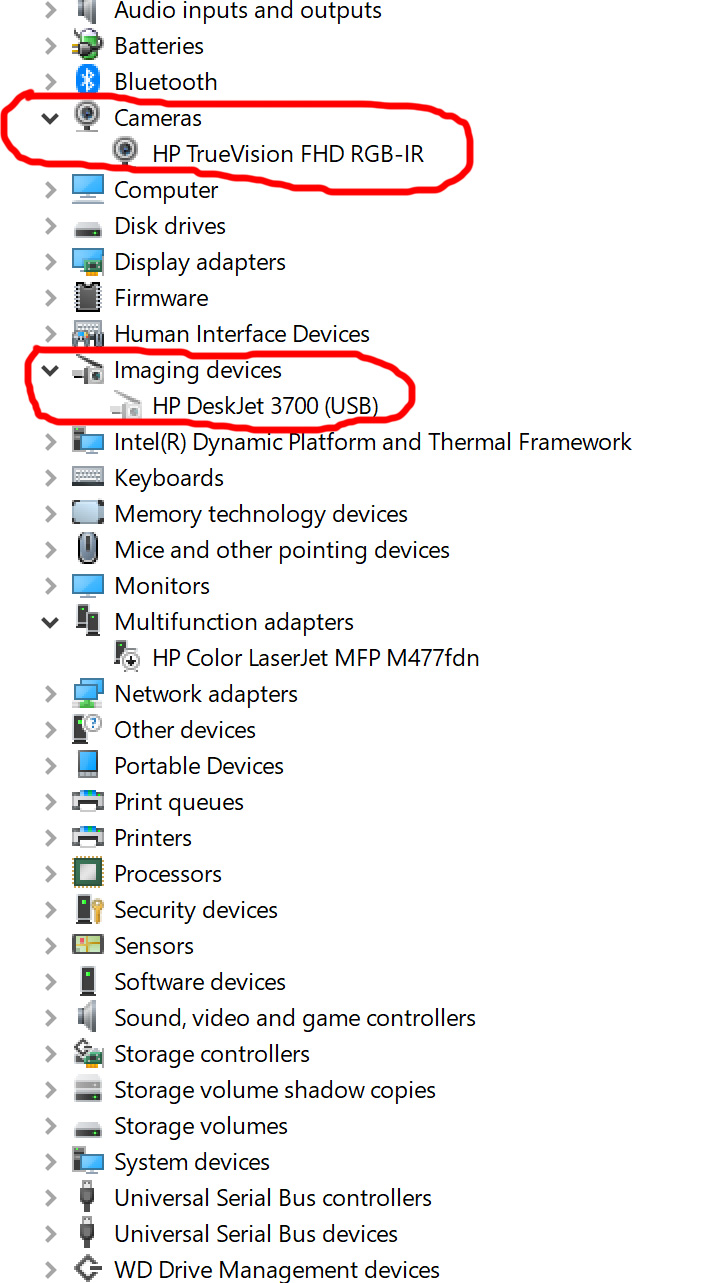The image size is (707, 1283).
Task: Select the HP Color LaserJet MFP M477fdn icon
Action: click(127, 657)
